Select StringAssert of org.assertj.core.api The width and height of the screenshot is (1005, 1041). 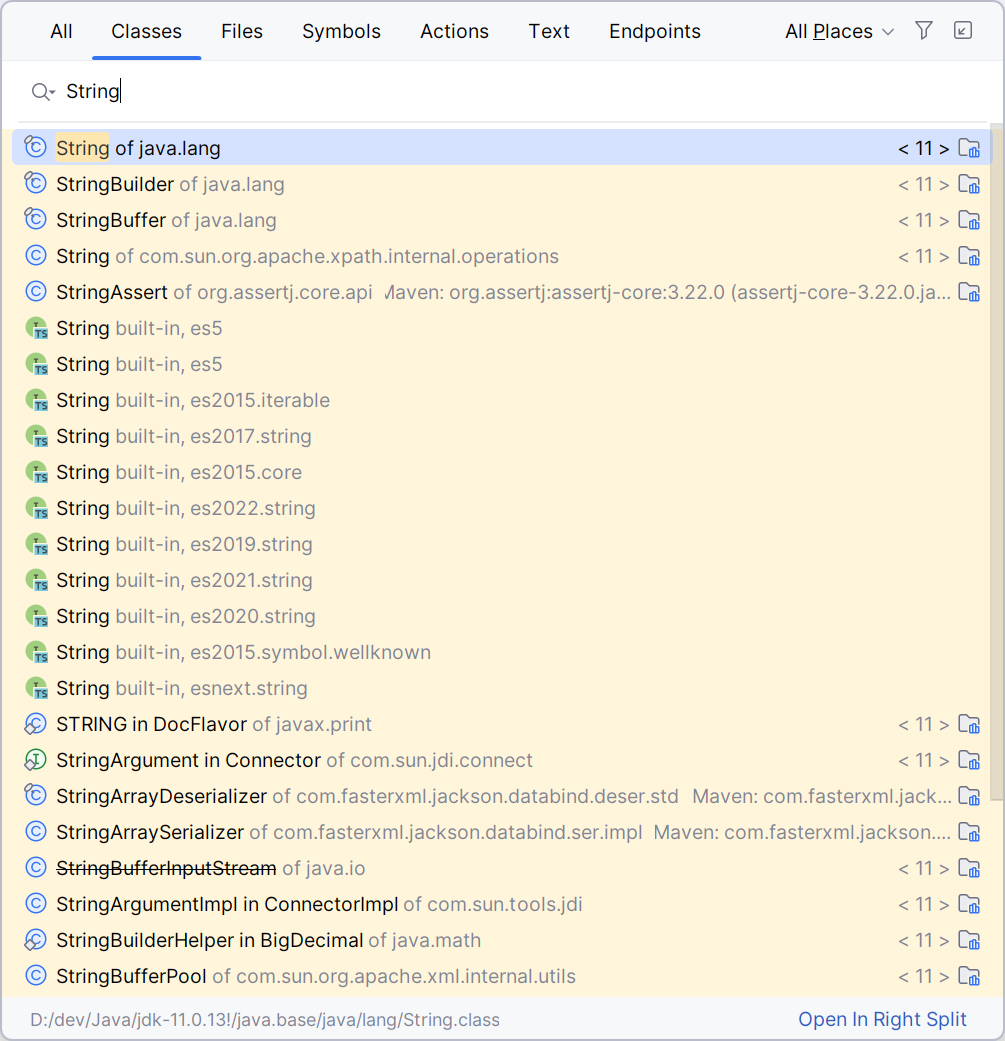pos(502,292)
